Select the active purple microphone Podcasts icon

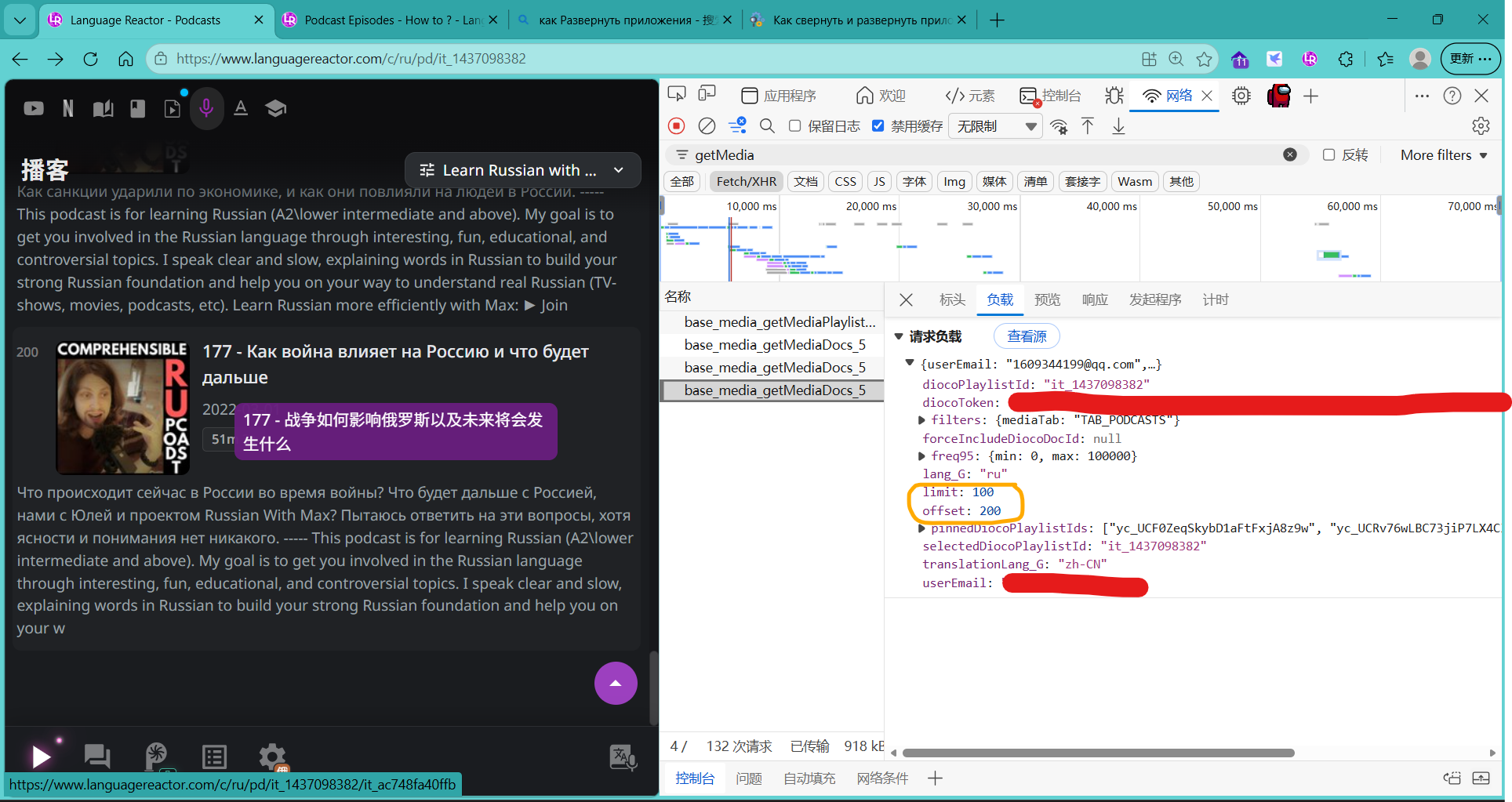[x=206, y=108]
